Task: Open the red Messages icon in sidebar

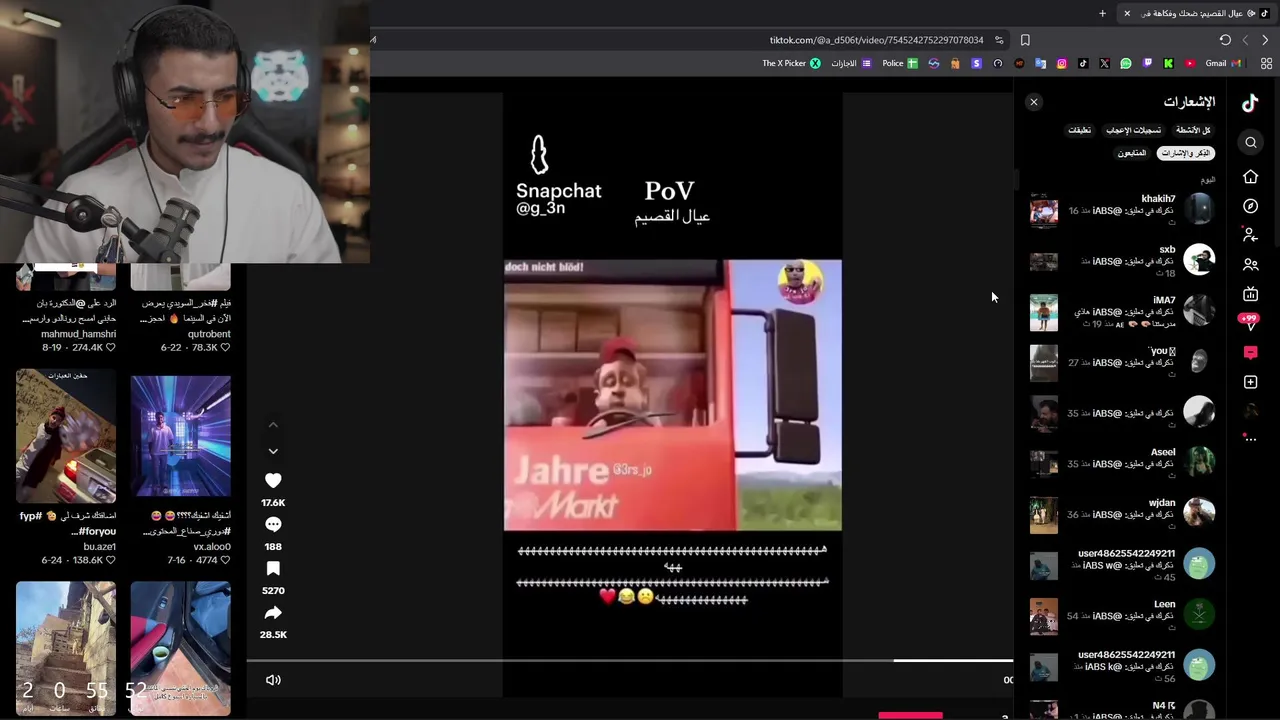Action: [x=1250, y=353]
